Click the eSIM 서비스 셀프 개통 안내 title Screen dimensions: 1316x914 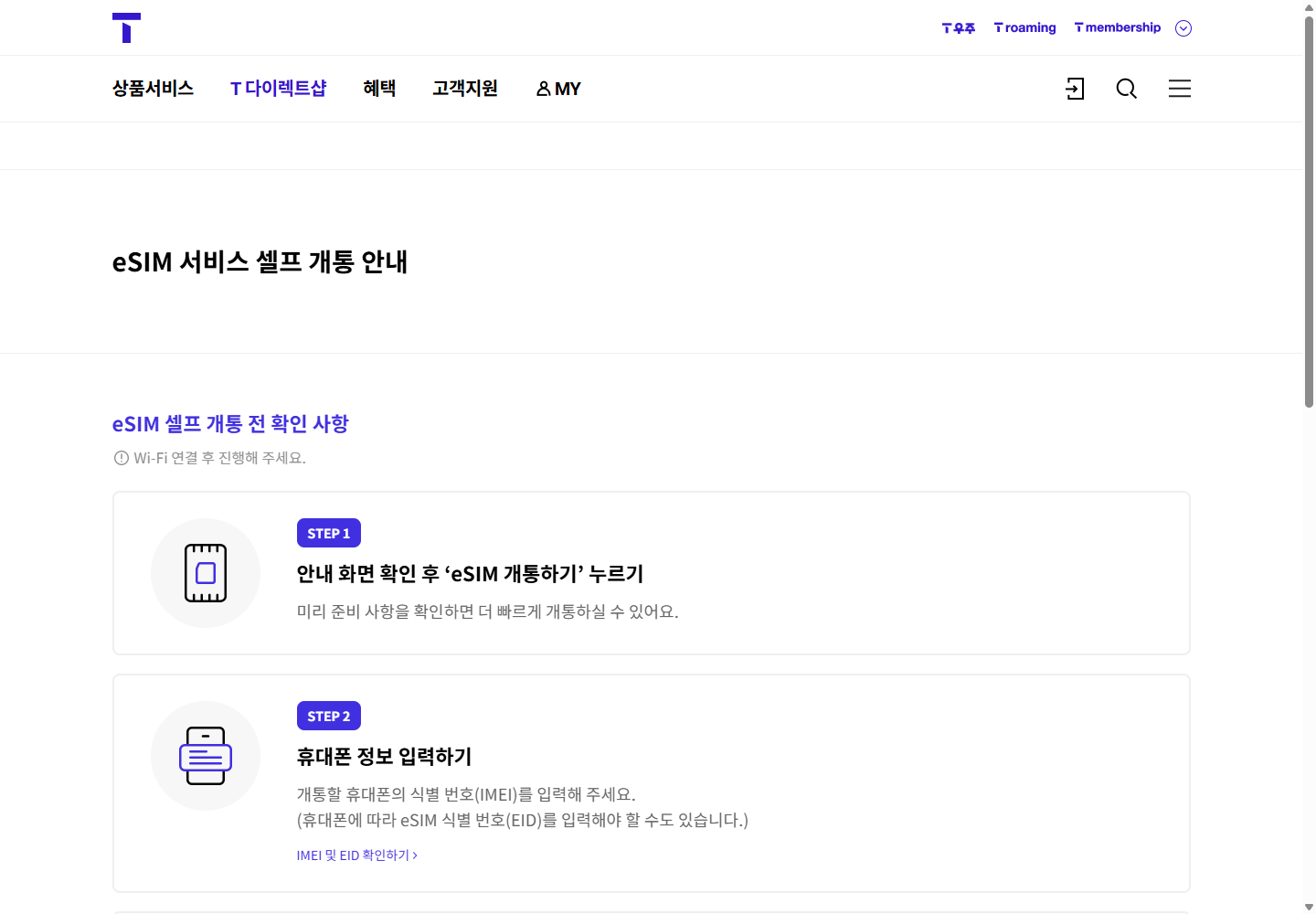(260, 262)
